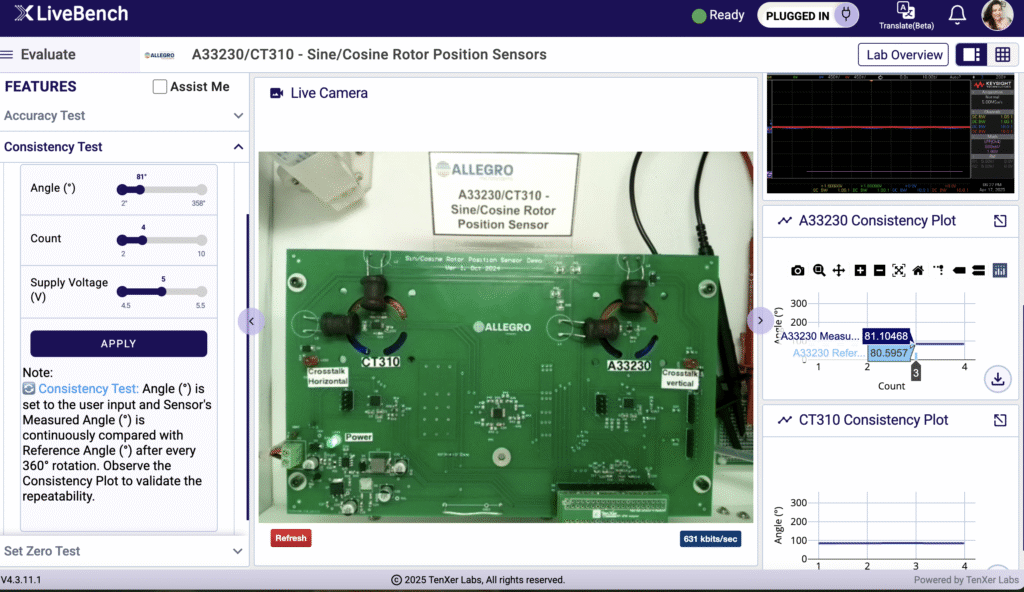The image size is (1024, 592).
Task: Open Translate (Beta) tool
Action: (905, 15)
